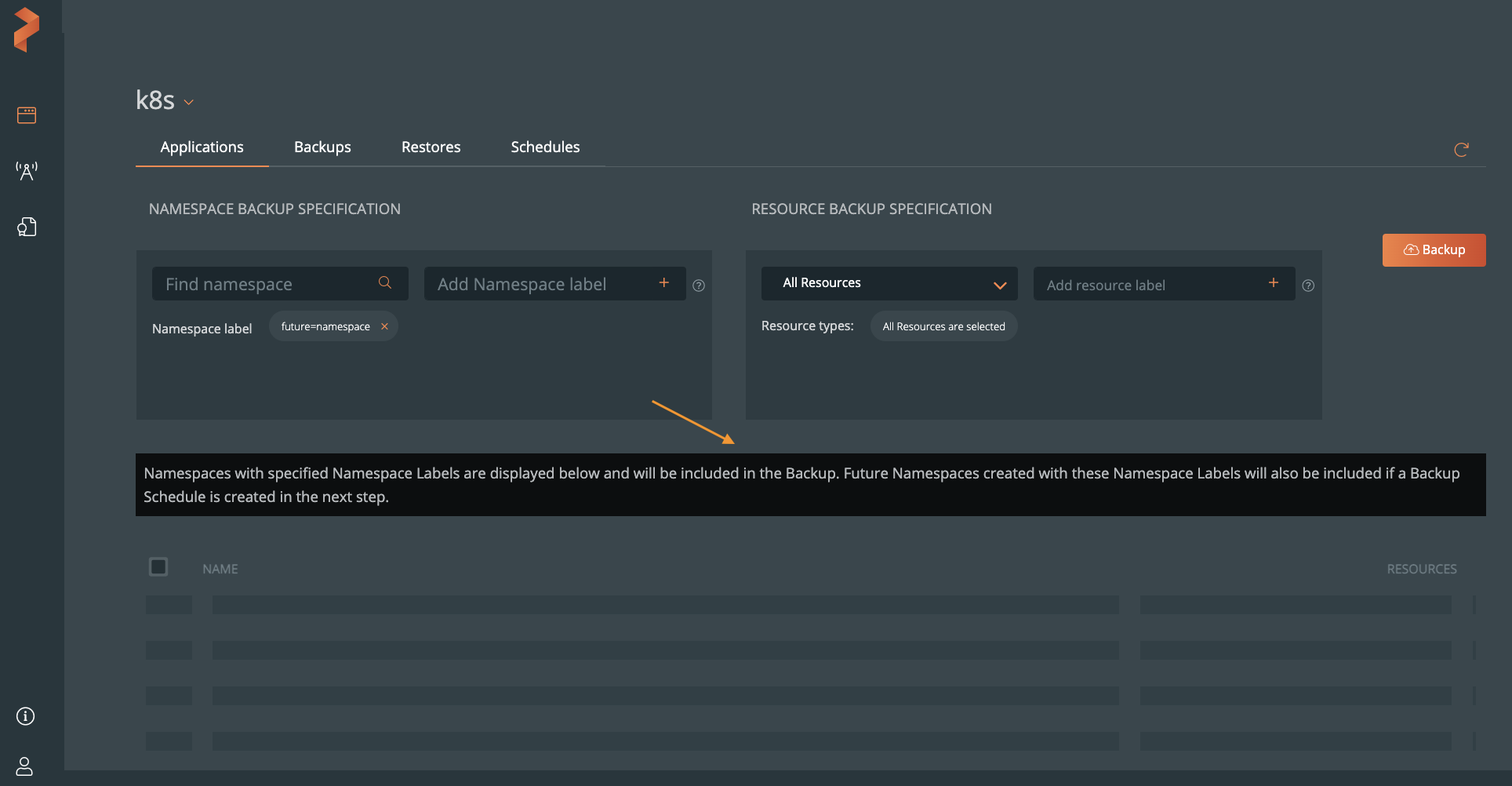
Task: Click the refresh icon at top right
Action: pos(1461,150)
